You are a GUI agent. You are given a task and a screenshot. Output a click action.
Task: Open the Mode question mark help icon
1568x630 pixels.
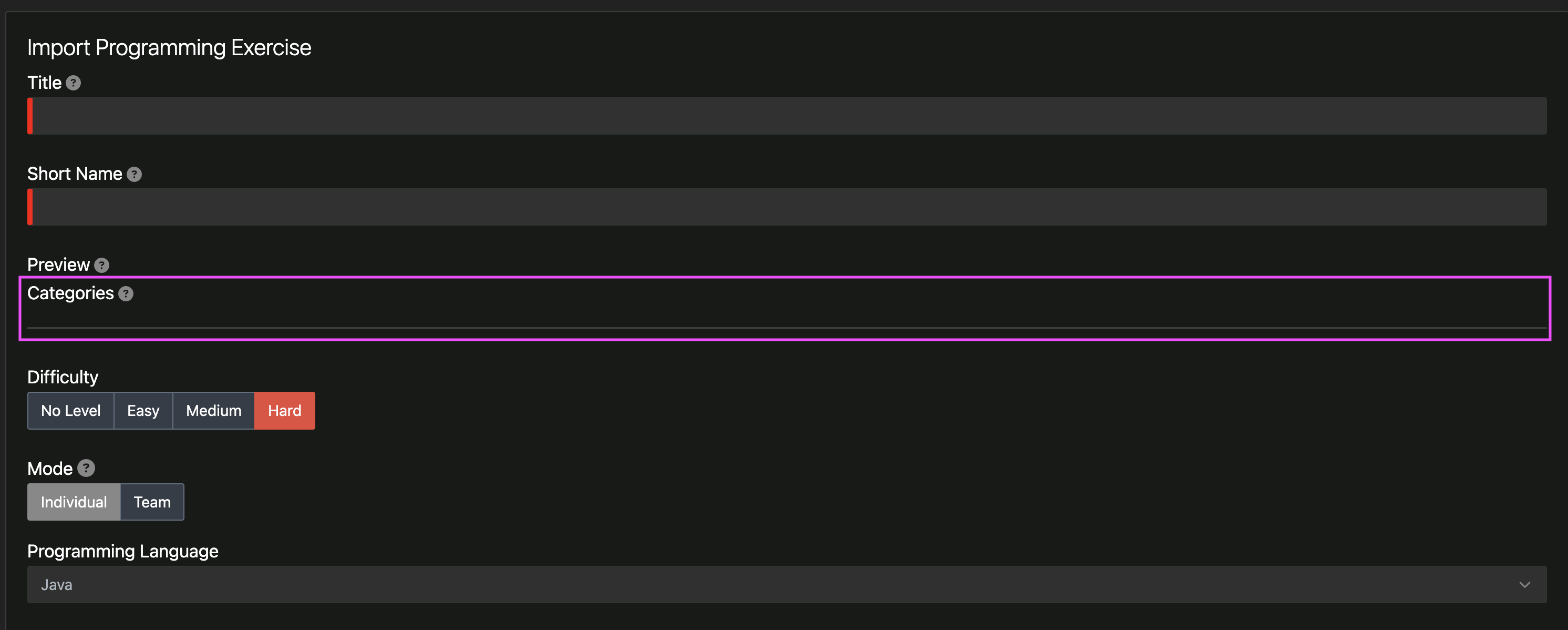[86, 469]
